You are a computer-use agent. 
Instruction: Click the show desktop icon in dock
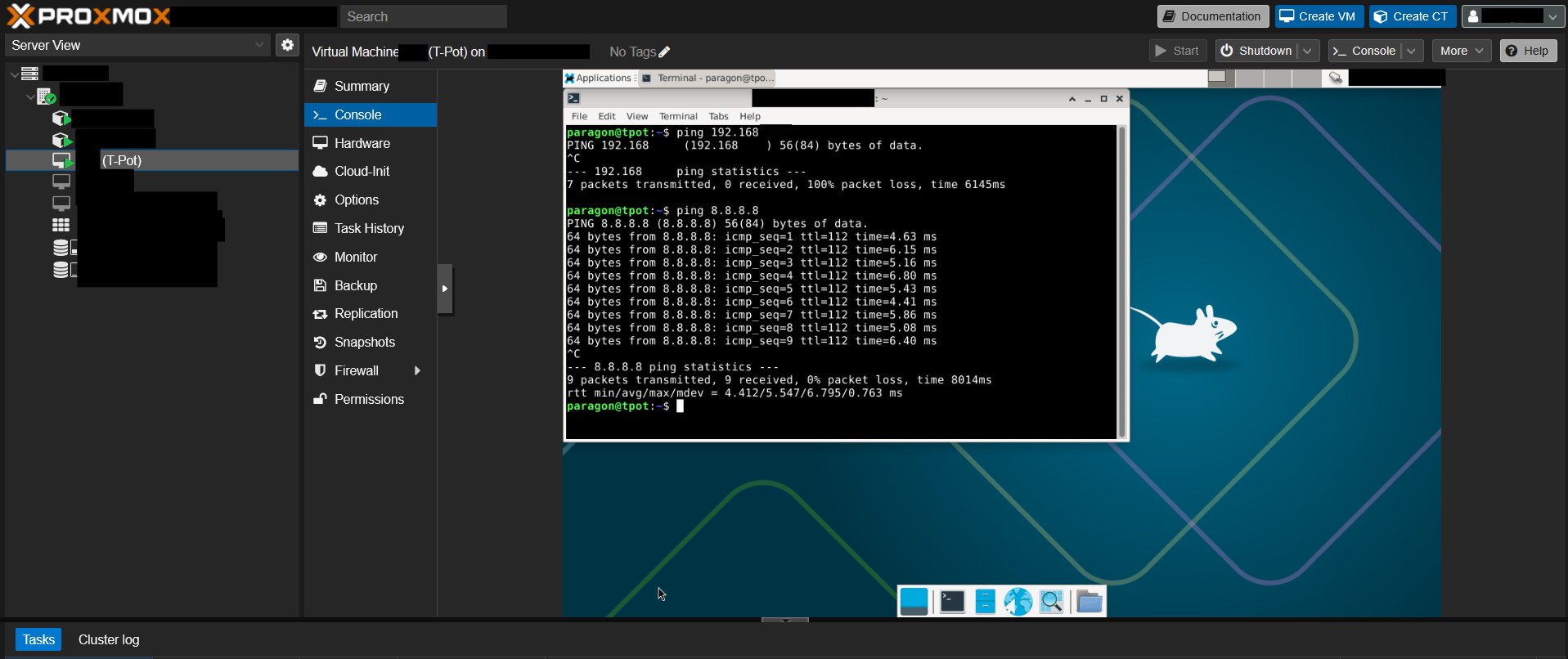tap(914, 602)
